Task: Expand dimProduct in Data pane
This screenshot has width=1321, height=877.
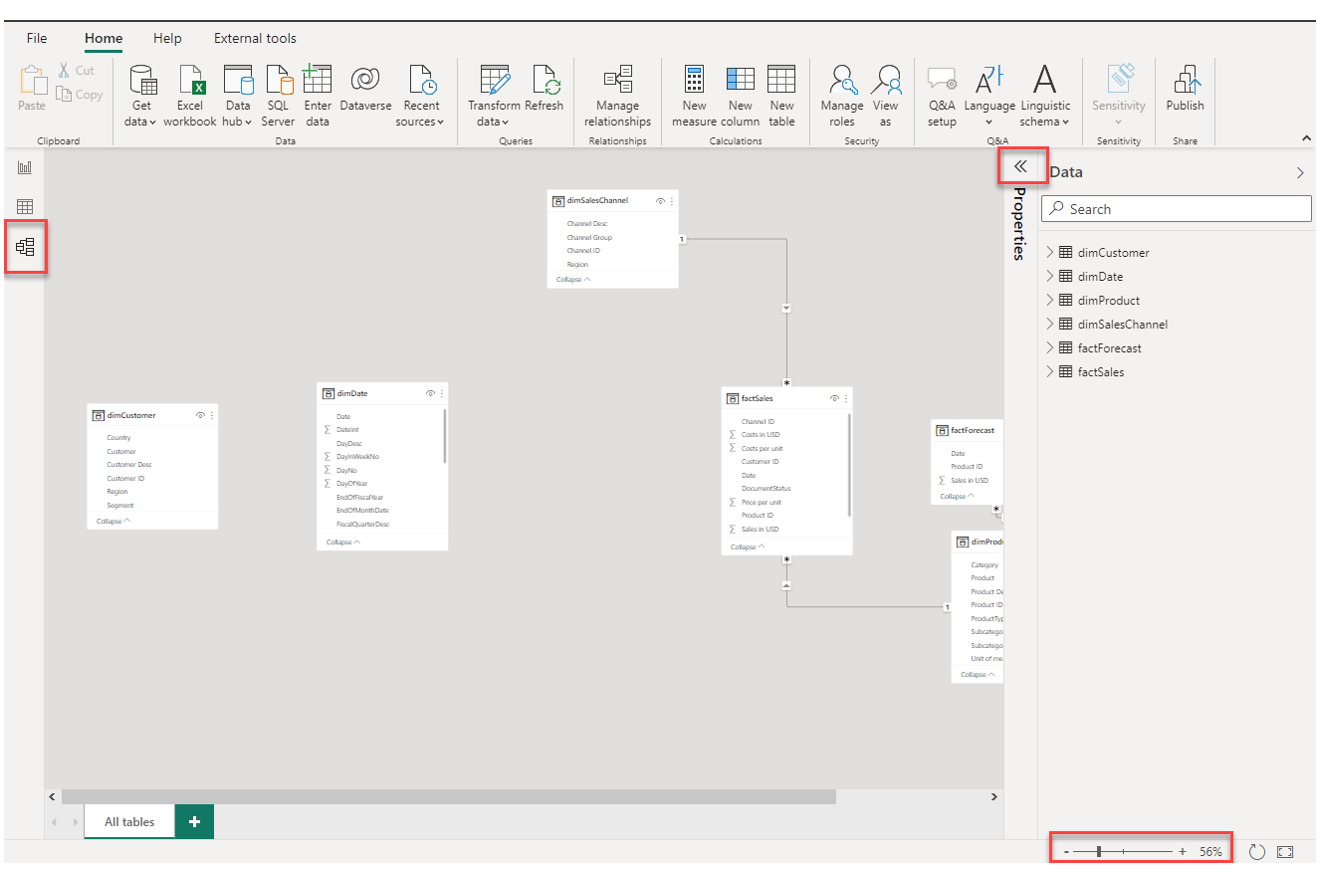Action: pos(1050,300)
